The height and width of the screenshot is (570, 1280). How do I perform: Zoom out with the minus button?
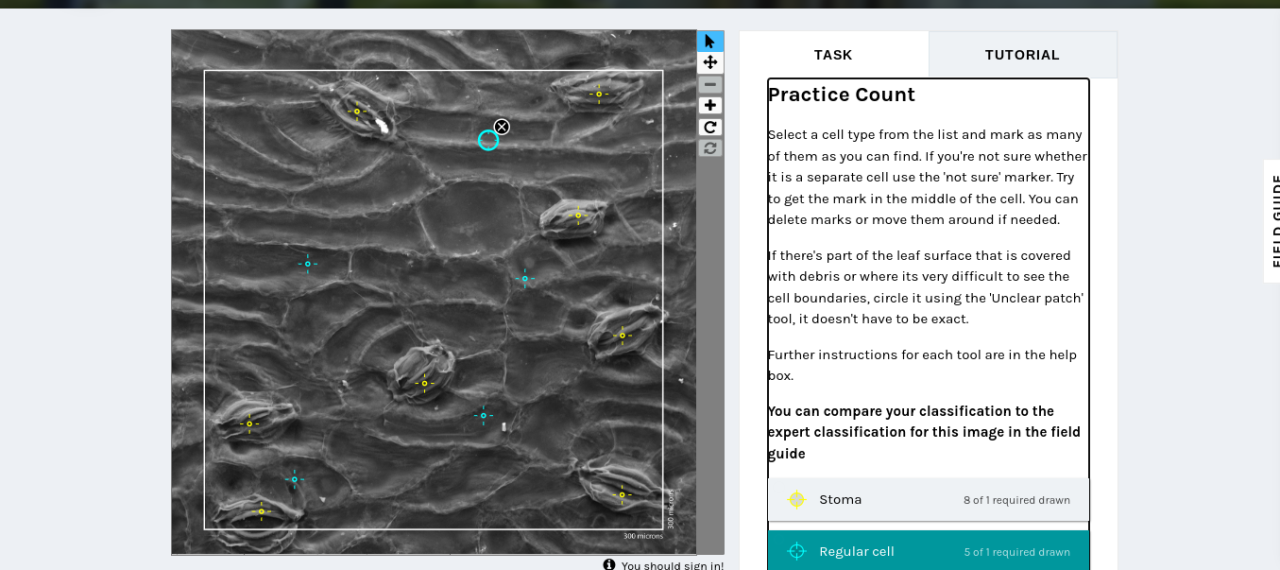[710, 84]
